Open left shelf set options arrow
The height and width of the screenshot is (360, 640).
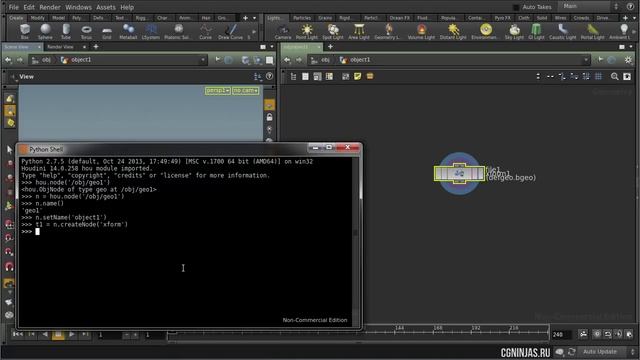click(255, 18)
